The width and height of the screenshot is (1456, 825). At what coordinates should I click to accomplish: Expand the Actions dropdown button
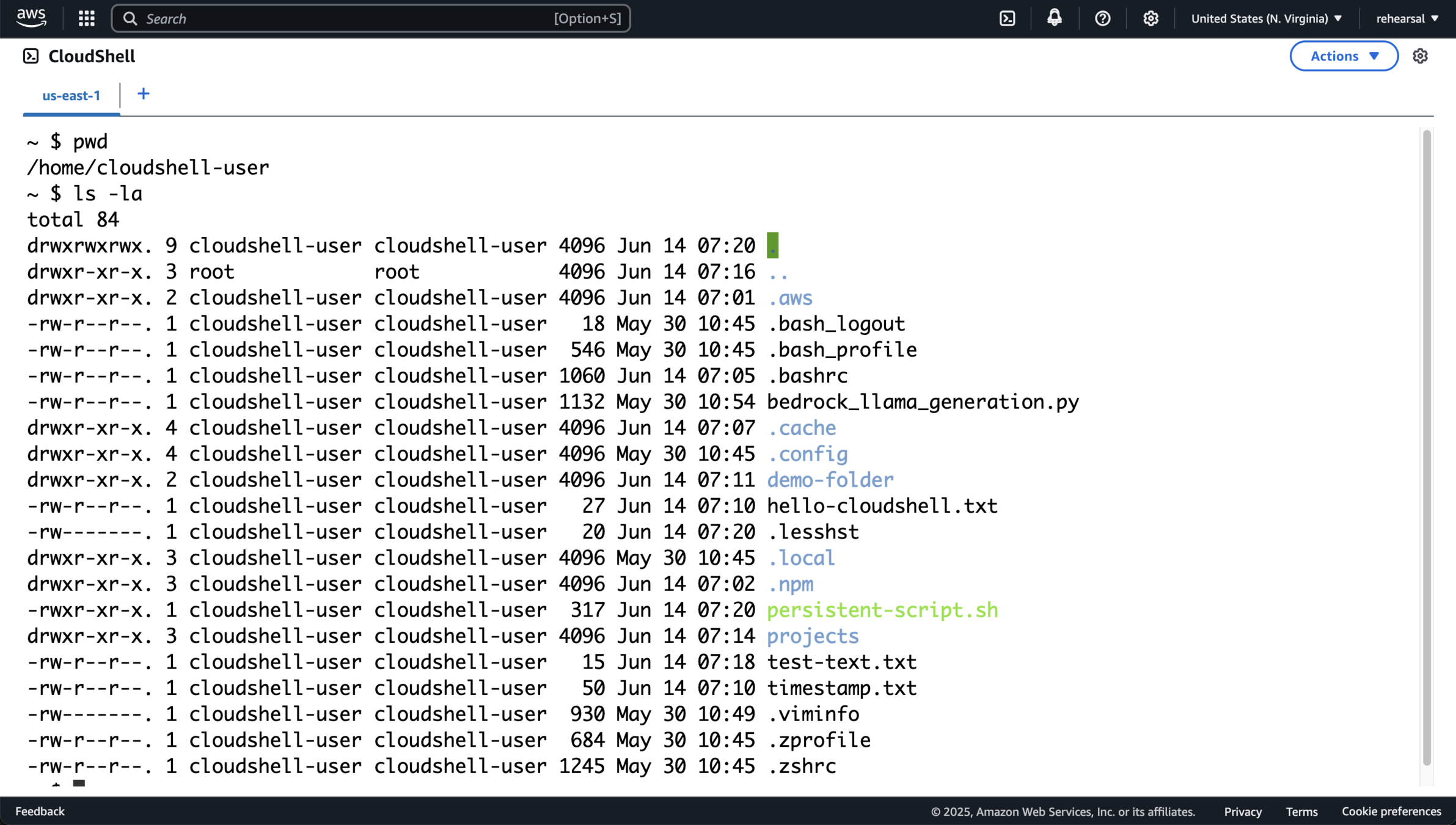(x=1344, y=56)
